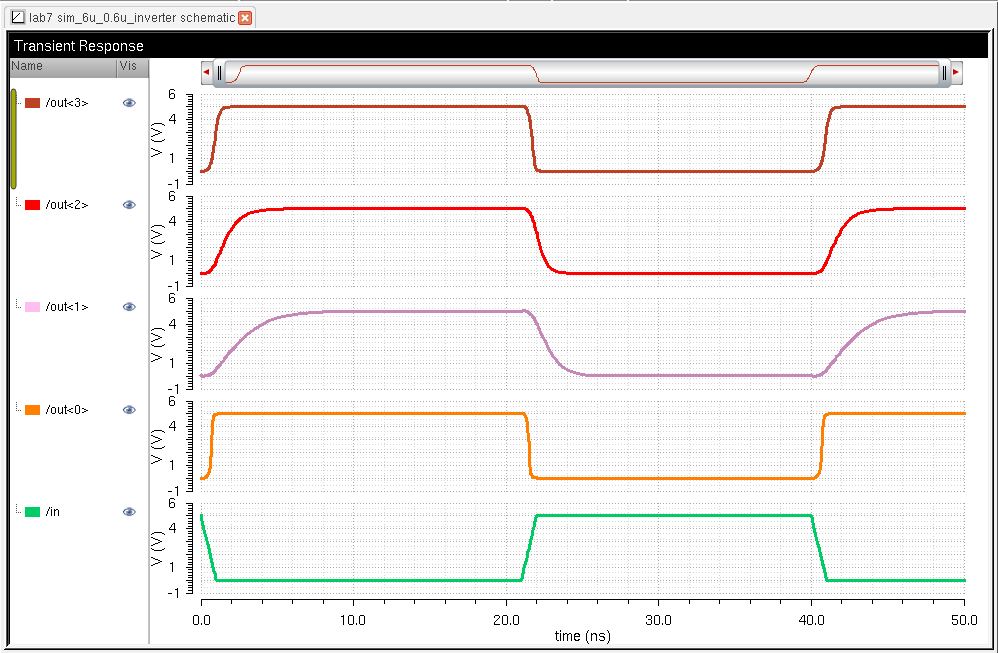This screenshot has height=653, width=998.
Task: Click the /in green color swatch
Action: tap(32, 512)
